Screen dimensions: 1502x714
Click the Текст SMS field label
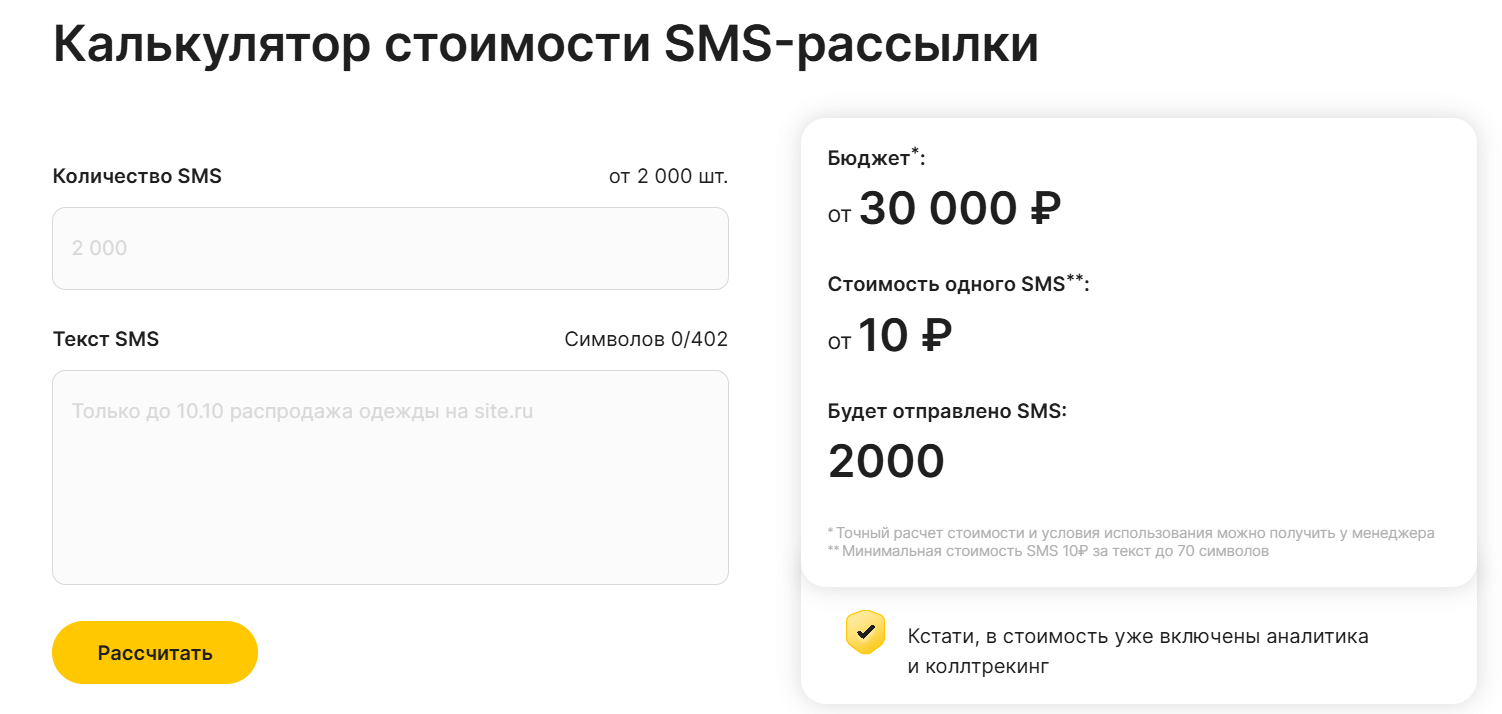click(105, 339)
